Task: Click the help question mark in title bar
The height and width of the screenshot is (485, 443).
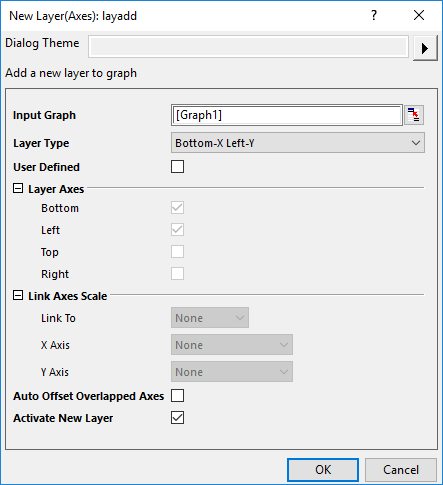Action: (x=374, y=15)
